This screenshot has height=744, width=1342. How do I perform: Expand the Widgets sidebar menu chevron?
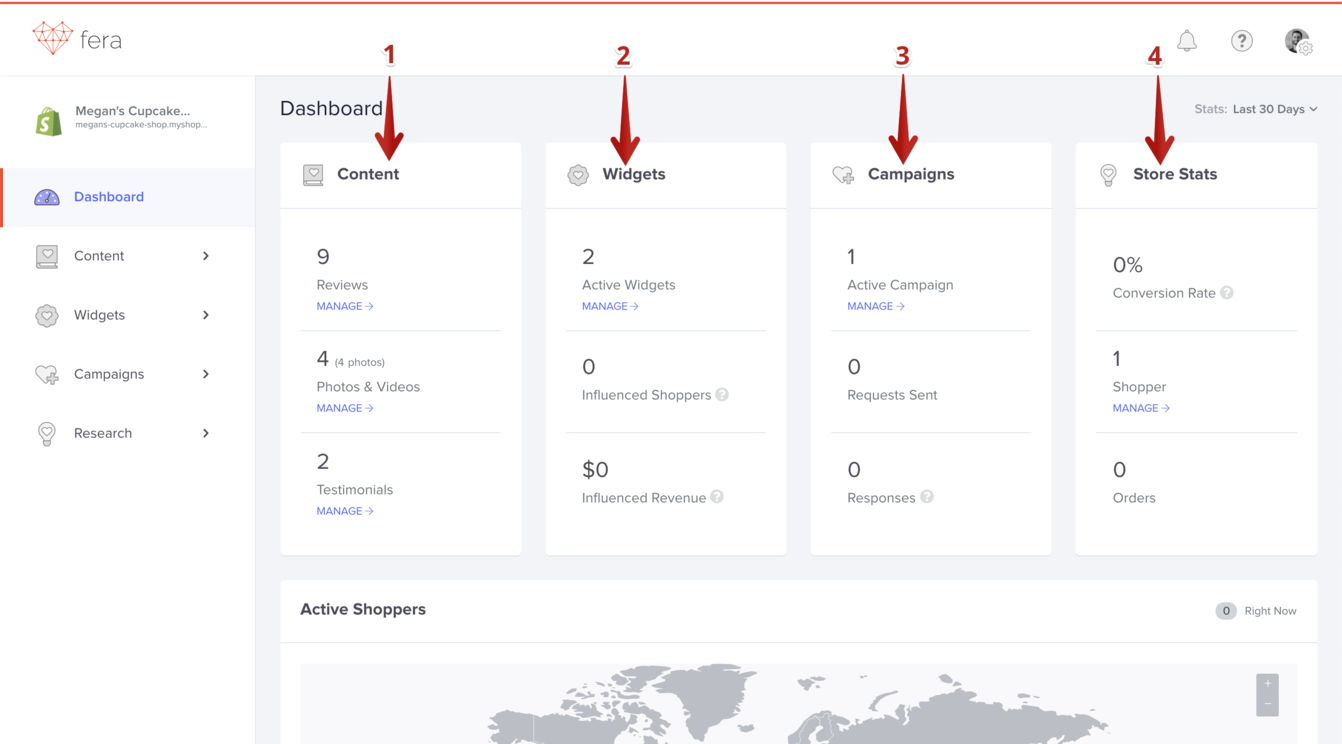206,315
